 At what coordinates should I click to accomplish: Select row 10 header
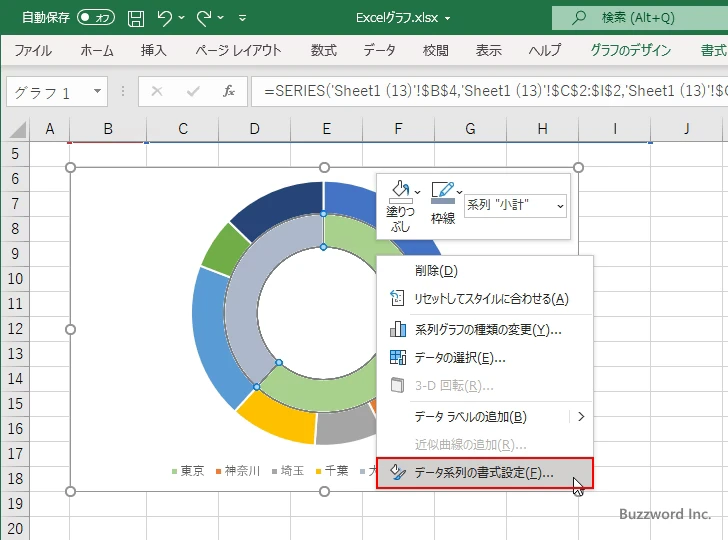coord(15,279)
